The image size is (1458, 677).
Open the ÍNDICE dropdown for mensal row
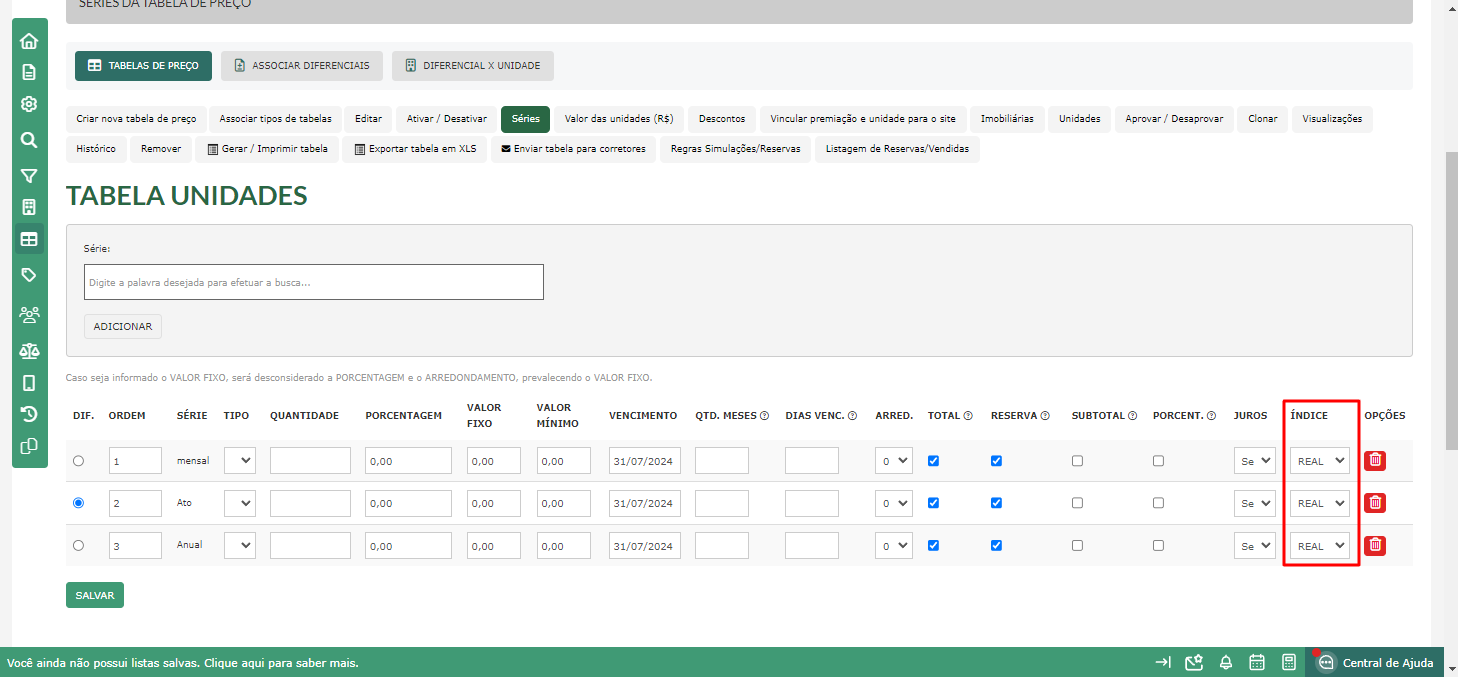(1320, 461)
